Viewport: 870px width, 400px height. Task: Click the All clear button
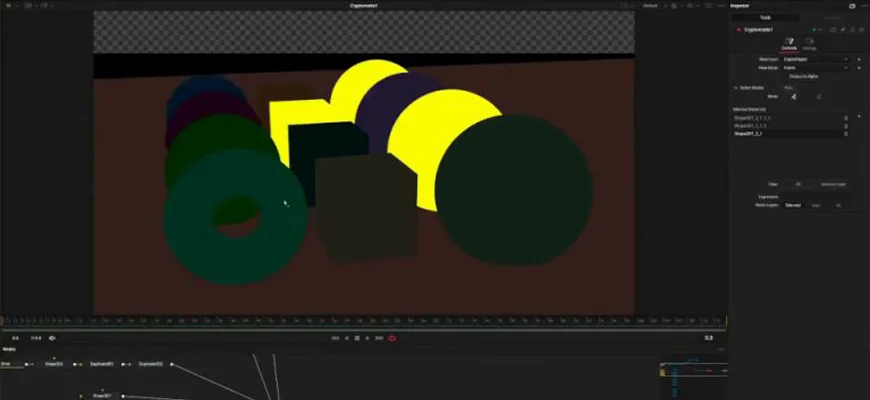tap(798, 184)
